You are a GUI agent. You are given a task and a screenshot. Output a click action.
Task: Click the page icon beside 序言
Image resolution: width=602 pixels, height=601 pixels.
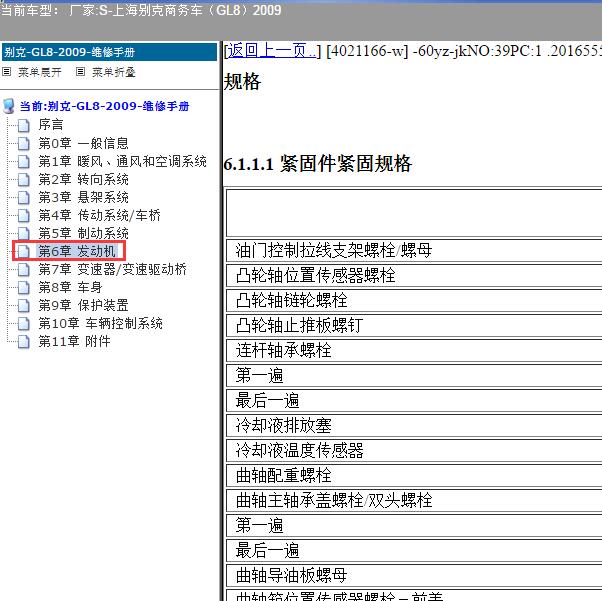23,125
